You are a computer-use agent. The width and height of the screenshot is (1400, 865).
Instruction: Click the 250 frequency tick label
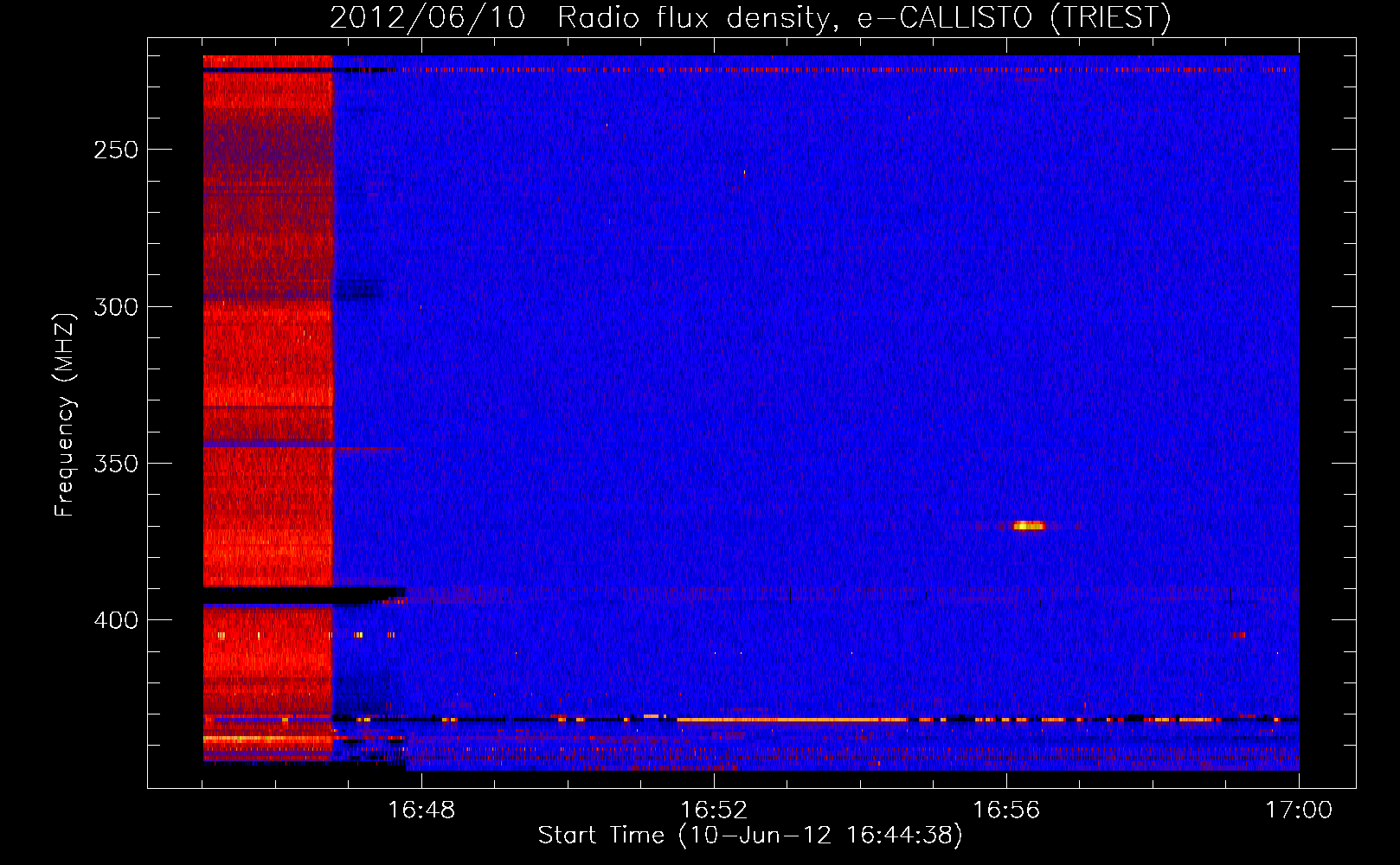tap(116, 150)
